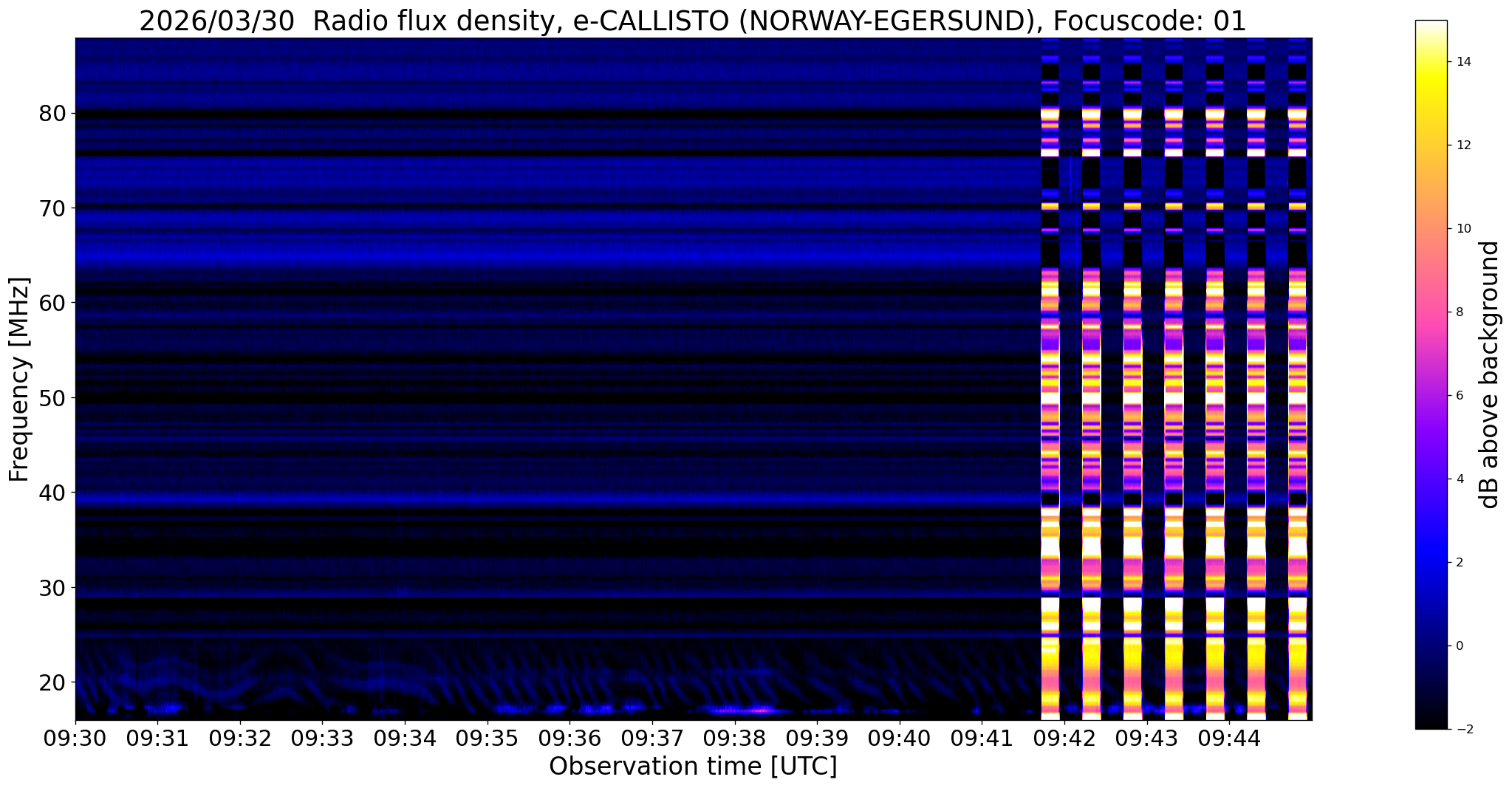Click the 09:43 time tick label
The image size is (1512, 788).
[x=1146, y=739]
